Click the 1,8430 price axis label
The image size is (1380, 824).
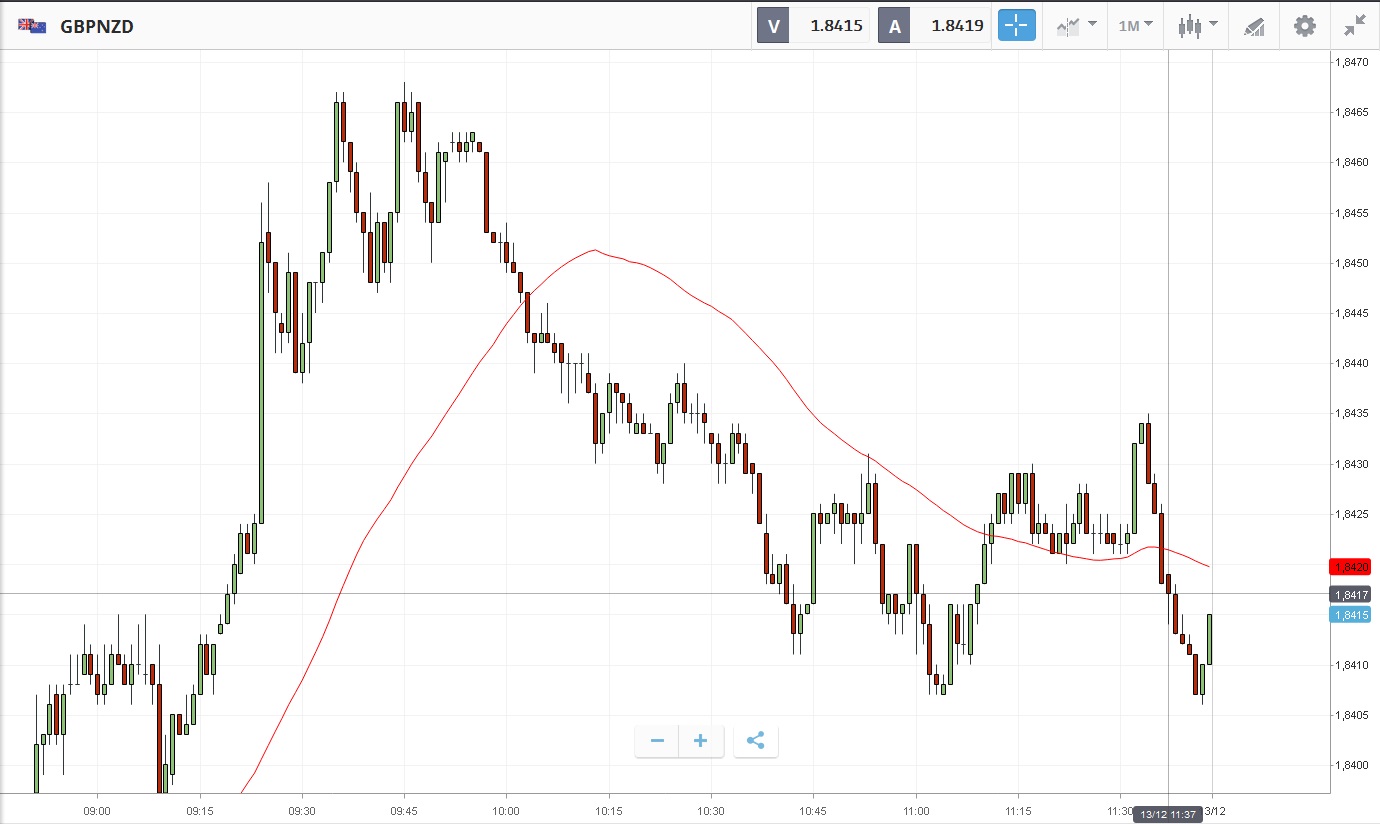pyautogui.click(x=1351, y=464)
